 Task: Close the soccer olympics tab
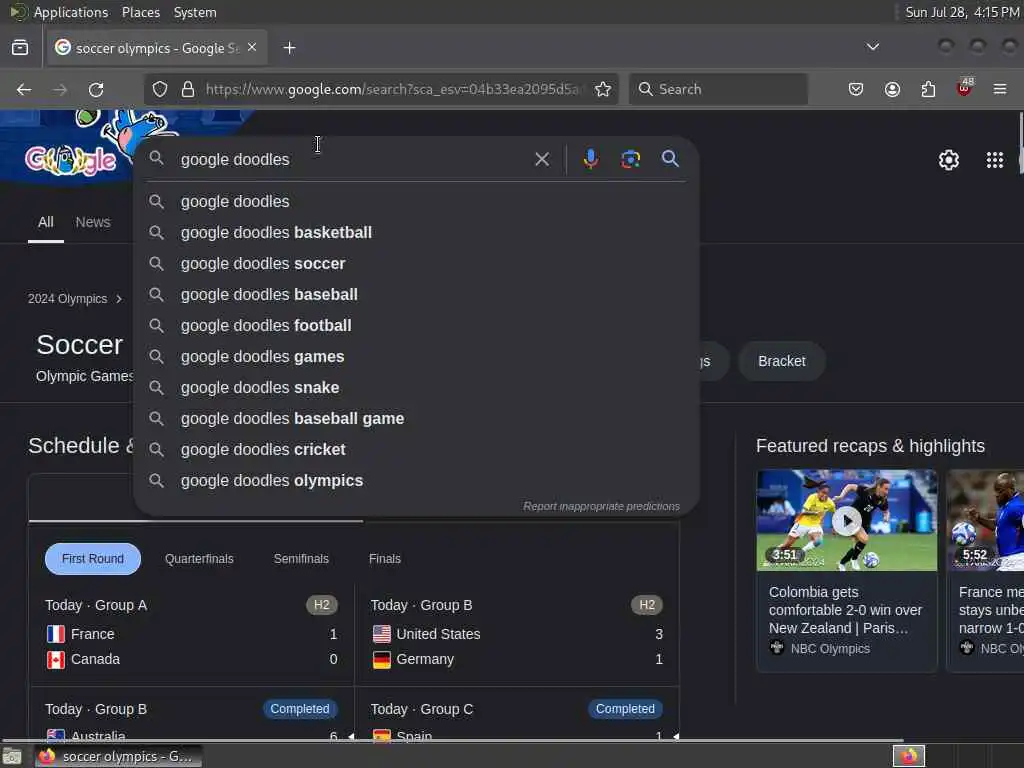point(252,48)
